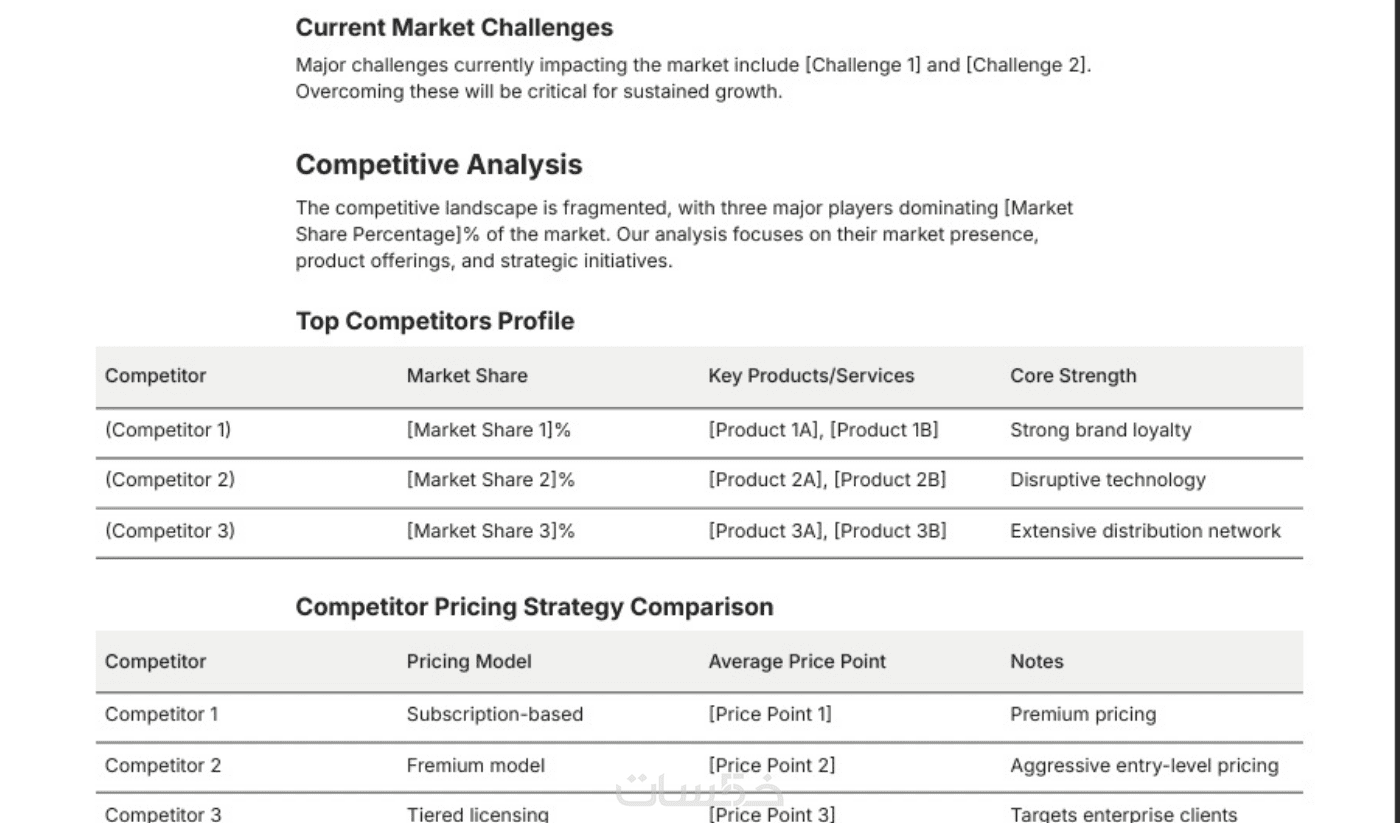
Task: Select the Key Products/Services column header
Action: (811, 376)
